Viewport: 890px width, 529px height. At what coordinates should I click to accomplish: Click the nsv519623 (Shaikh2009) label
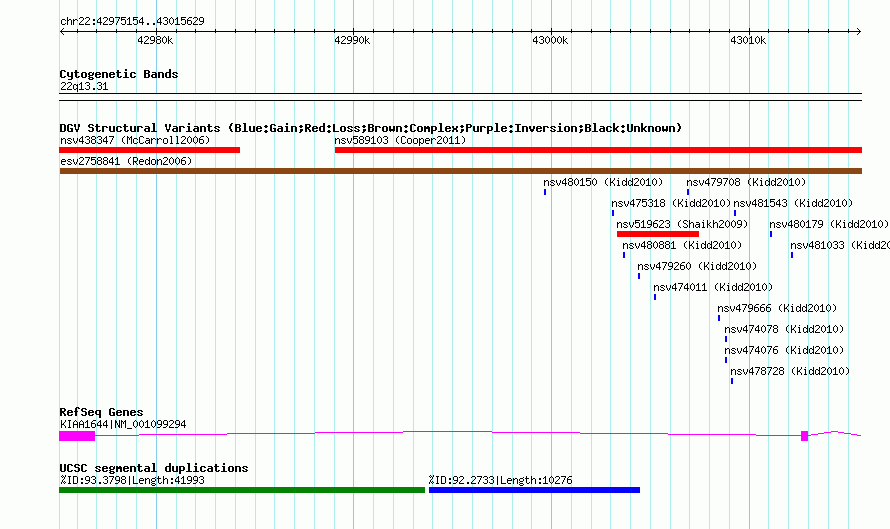(x=682, y=224)
